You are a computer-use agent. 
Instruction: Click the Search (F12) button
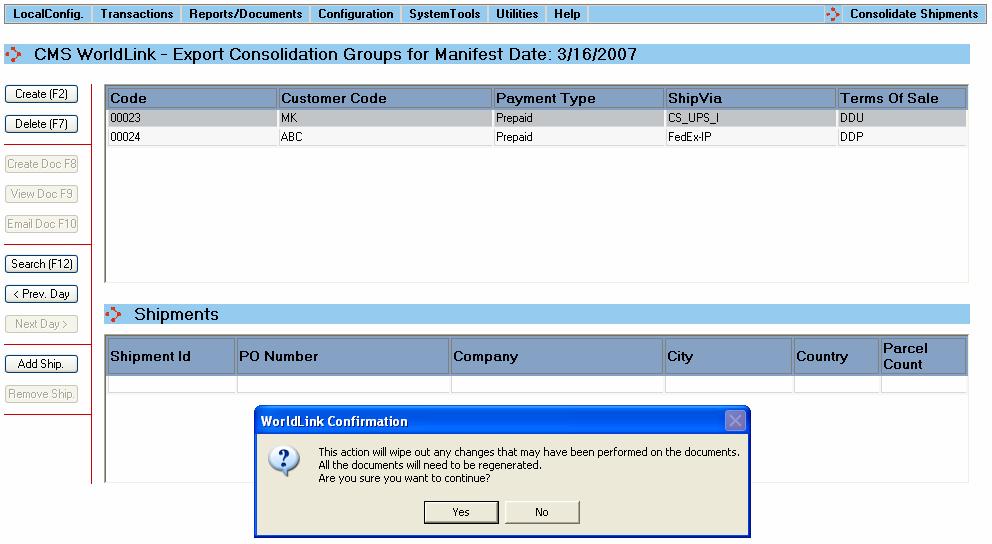[x=42, y=264]
